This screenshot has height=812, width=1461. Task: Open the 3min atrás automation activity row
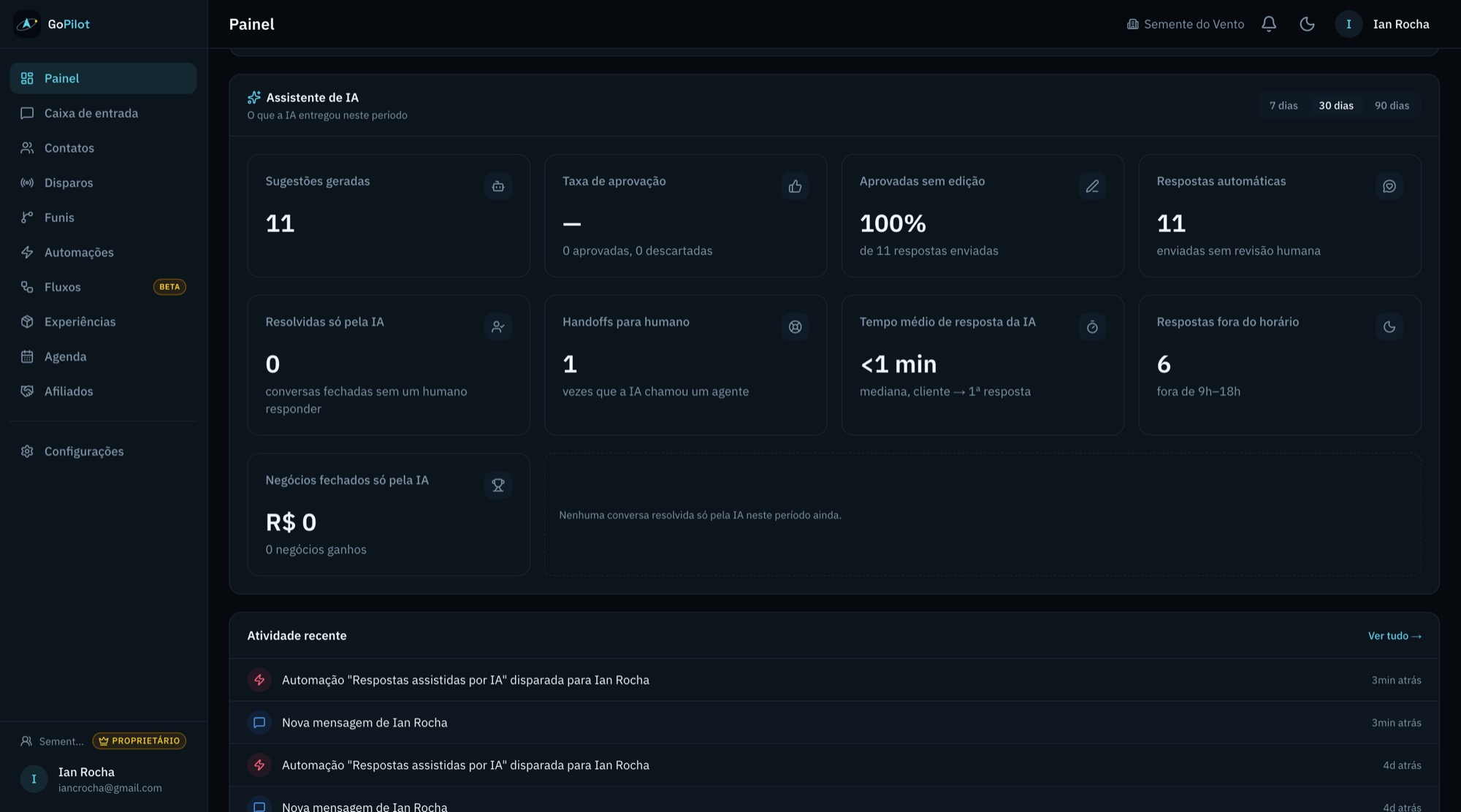[x=834, y=680]
